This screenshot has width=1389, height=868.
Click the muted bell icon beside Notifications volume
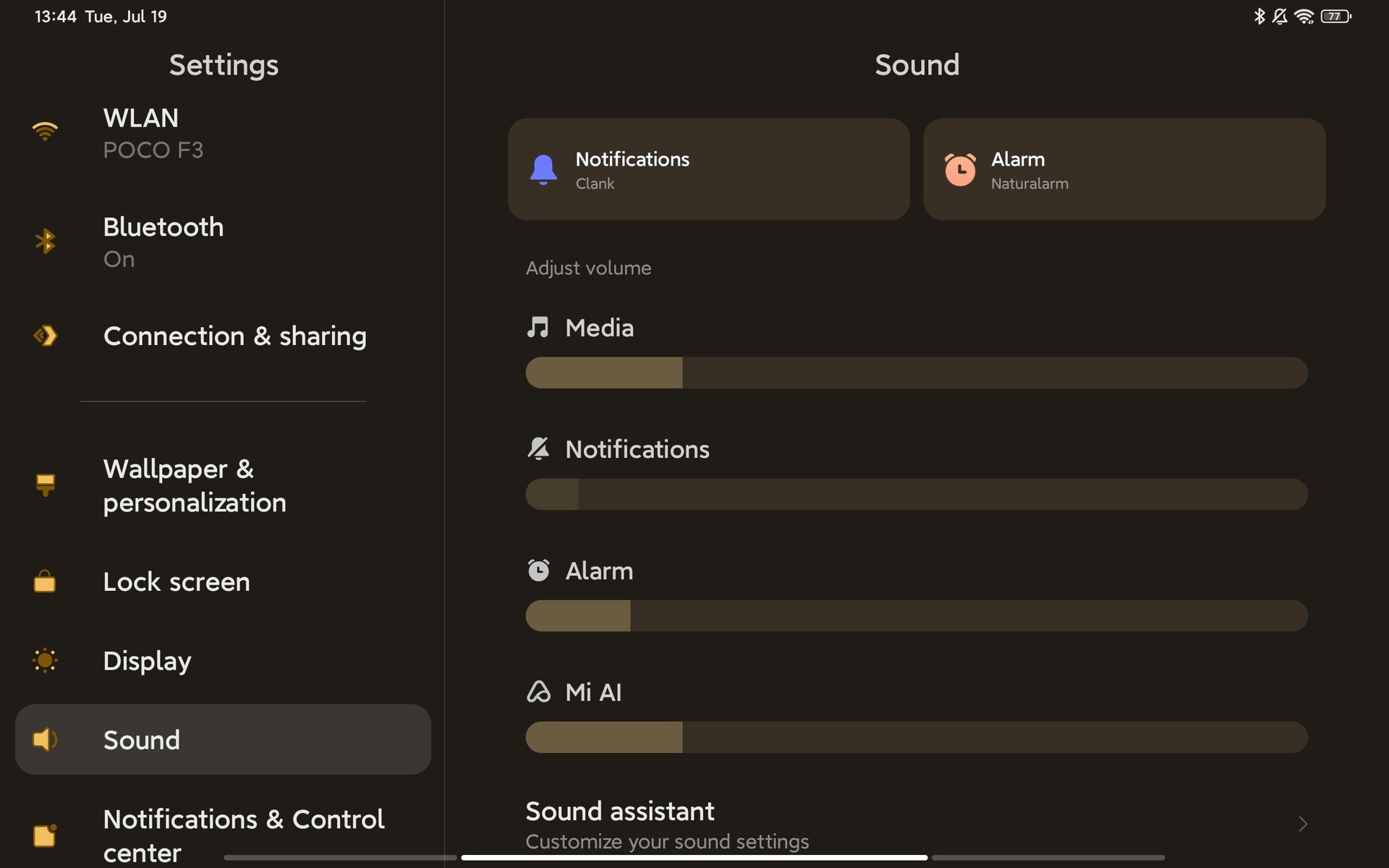point(538,448)
